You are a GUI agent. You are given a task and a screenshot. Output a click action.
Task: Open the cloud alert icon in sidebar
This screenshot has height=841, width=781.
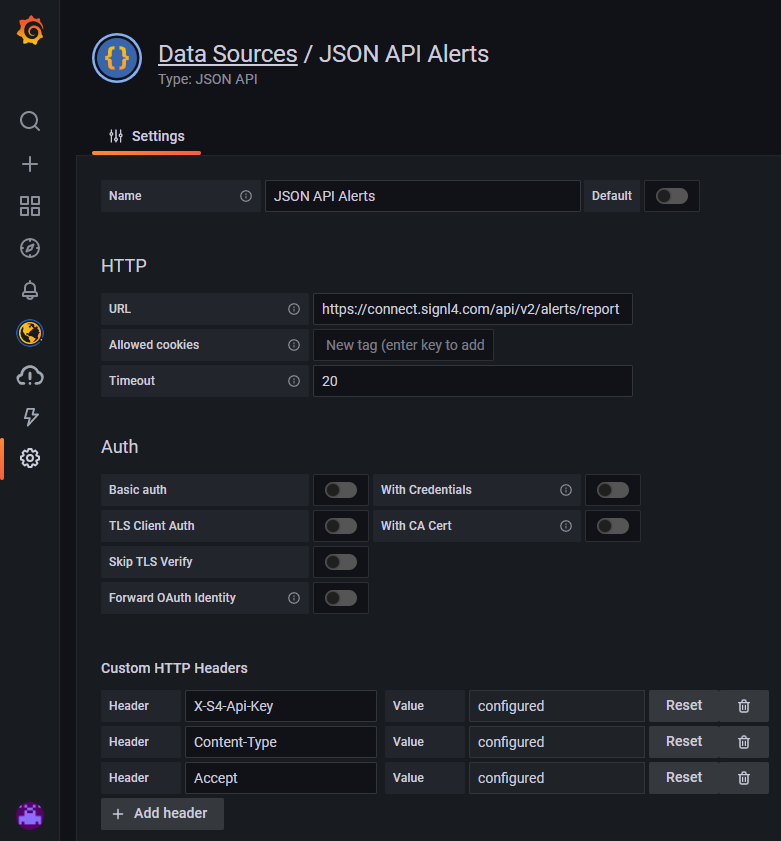click(x=30, y=376)
